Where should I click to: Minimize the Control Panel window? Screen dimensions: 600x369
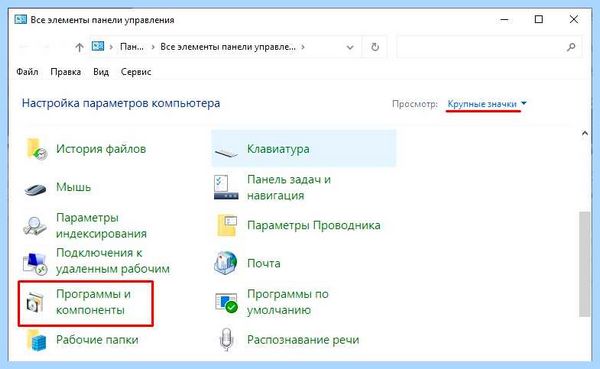click(504, 19)
